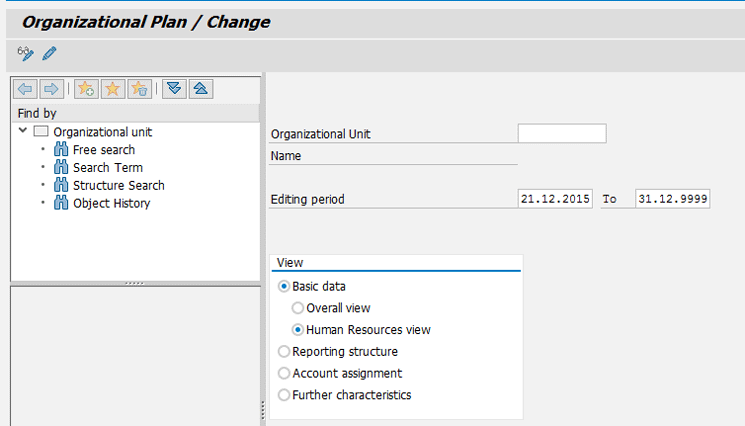Open Object History in the tree
745x426 pixels.
(111, 204)
